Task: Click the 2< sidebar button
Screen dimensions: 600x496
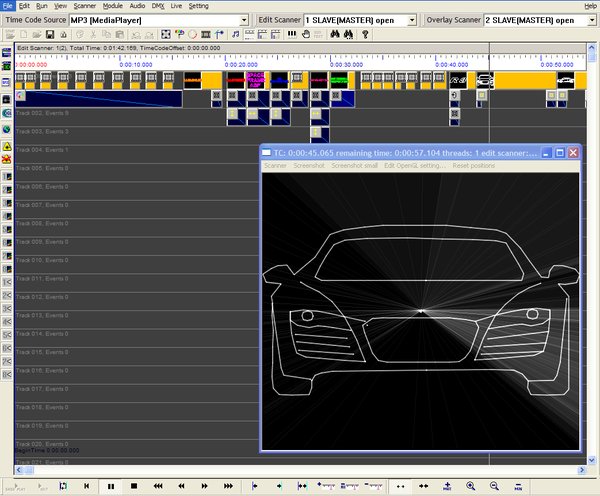Action: (7, 295)
